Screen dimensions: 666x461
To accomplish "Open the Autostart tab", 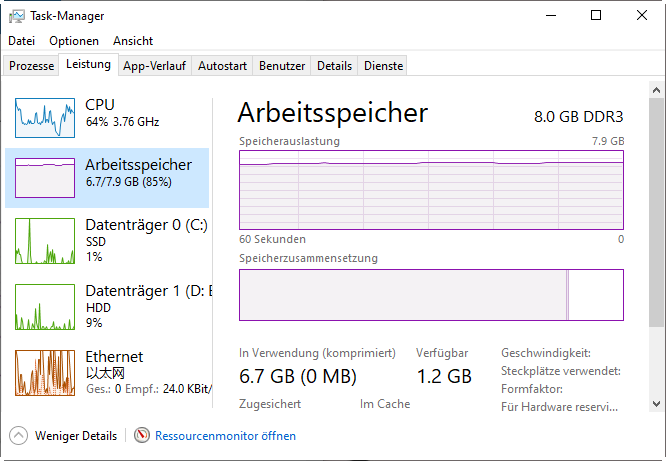I will point(222,66).
